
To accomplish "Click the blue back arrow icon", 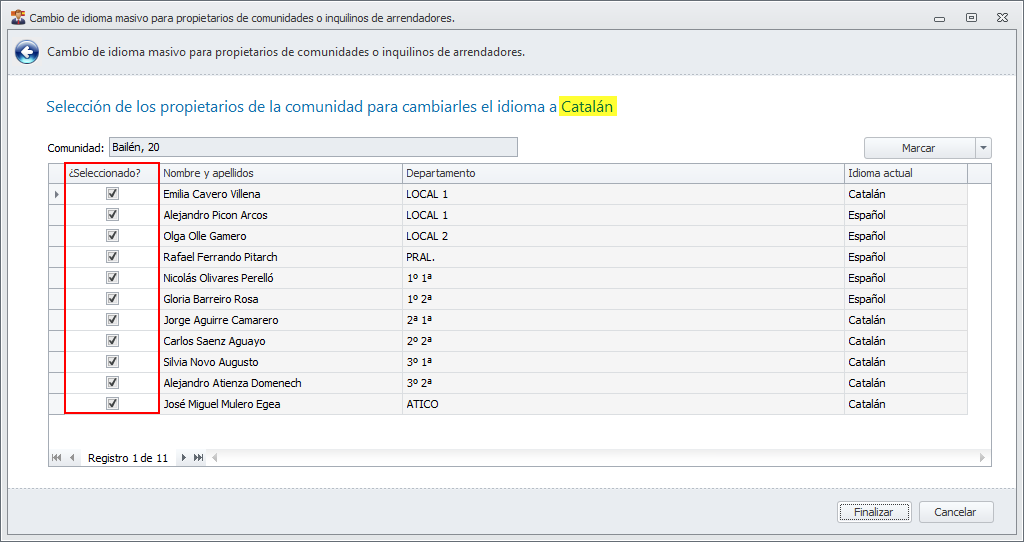I will point(27,52).
